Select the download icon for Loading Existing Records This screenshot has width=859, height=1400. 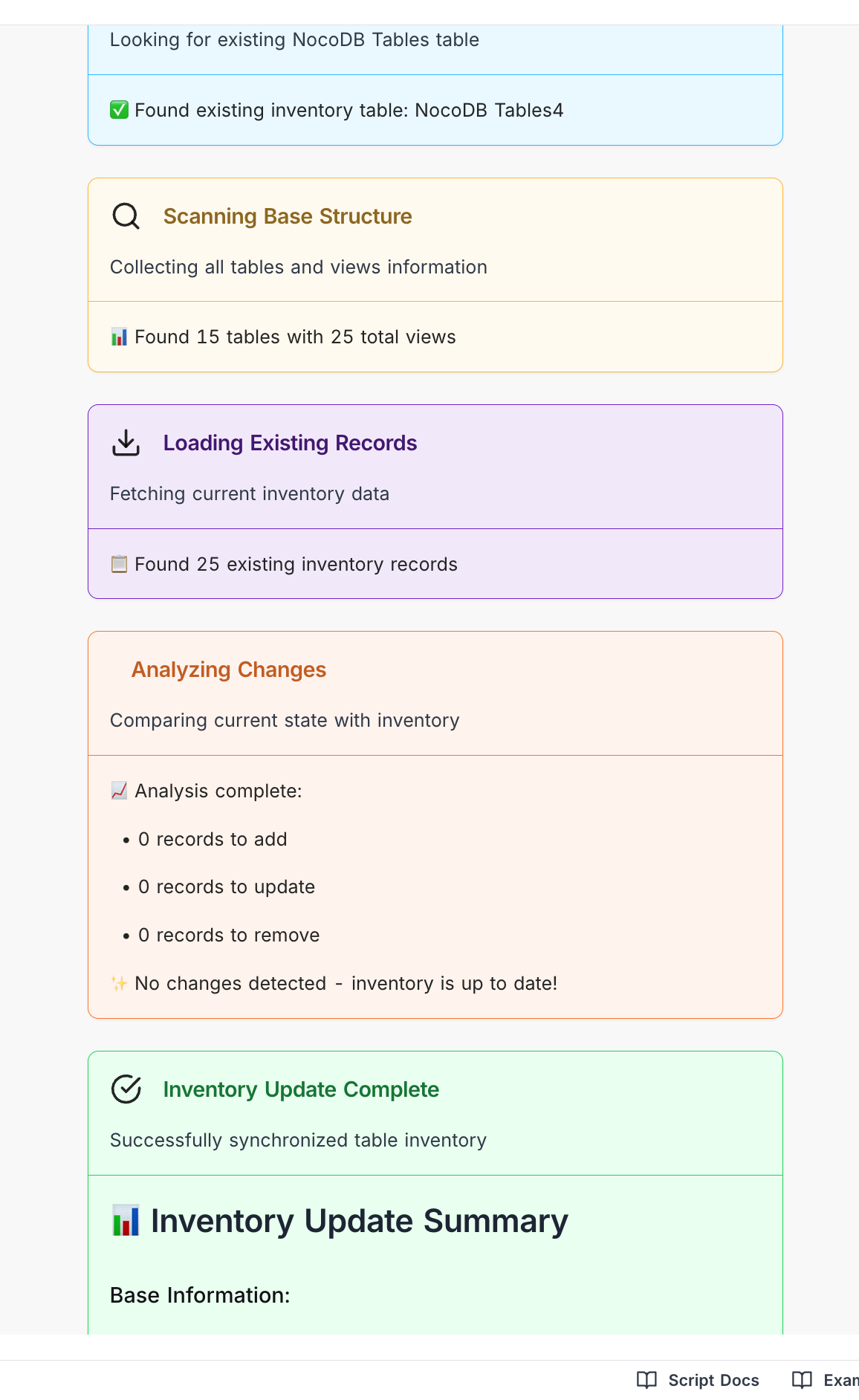pos(126,443)
